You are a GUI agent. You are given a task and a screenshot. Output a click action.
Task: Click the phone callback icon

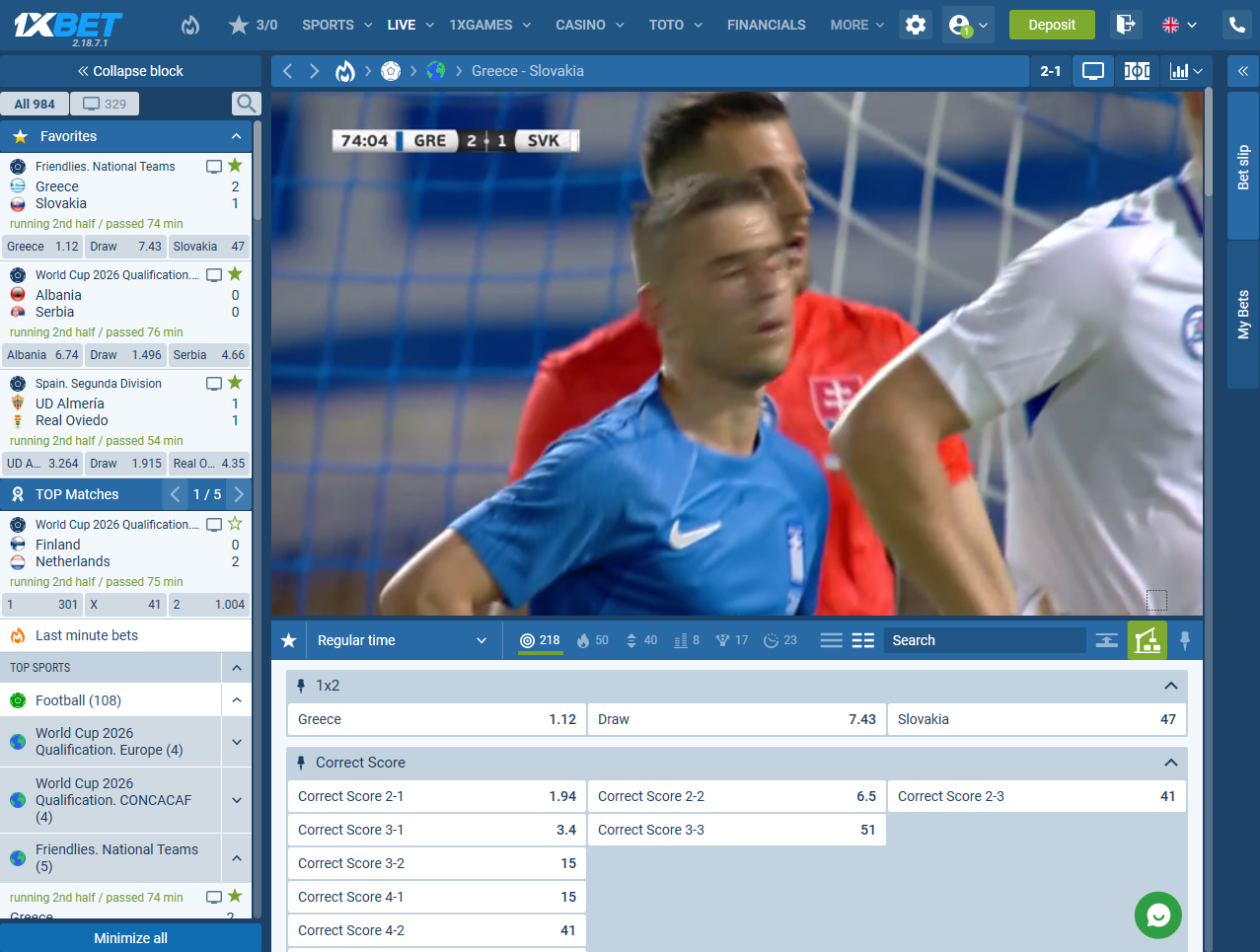tap(1236, 25)
